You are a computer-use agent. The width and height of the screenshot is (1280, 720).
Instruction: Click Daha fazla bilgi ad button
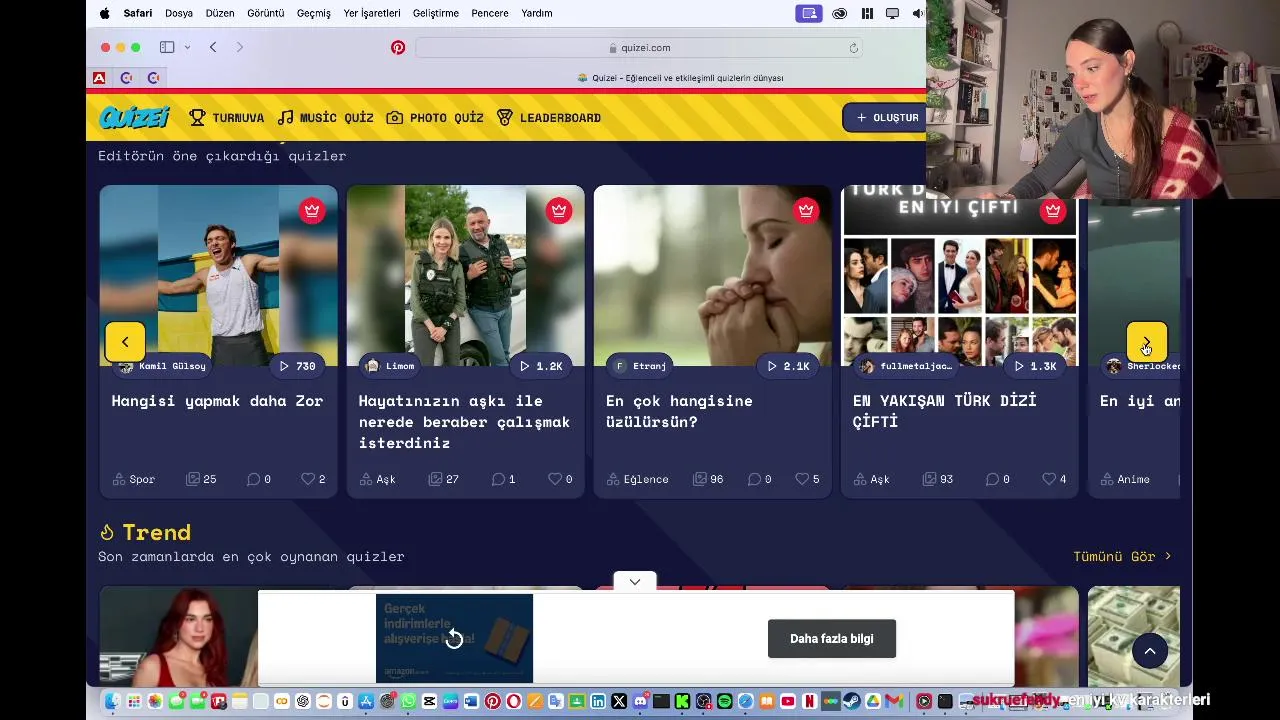coord(832,639)
